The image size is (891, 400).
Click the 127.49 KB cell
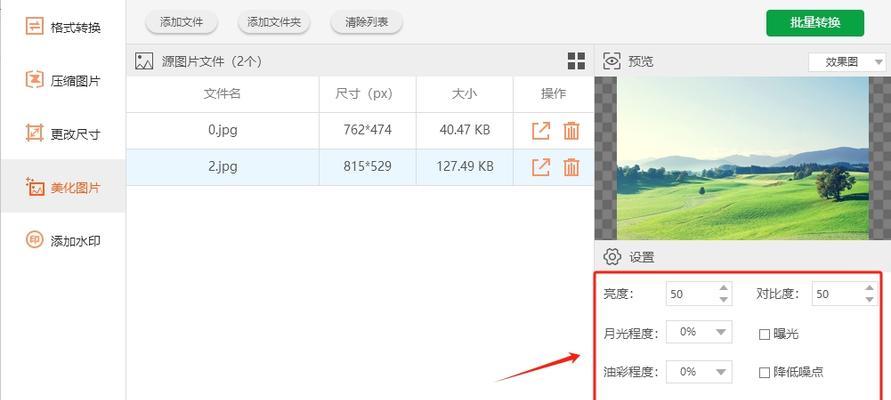(x=465, y=166)
